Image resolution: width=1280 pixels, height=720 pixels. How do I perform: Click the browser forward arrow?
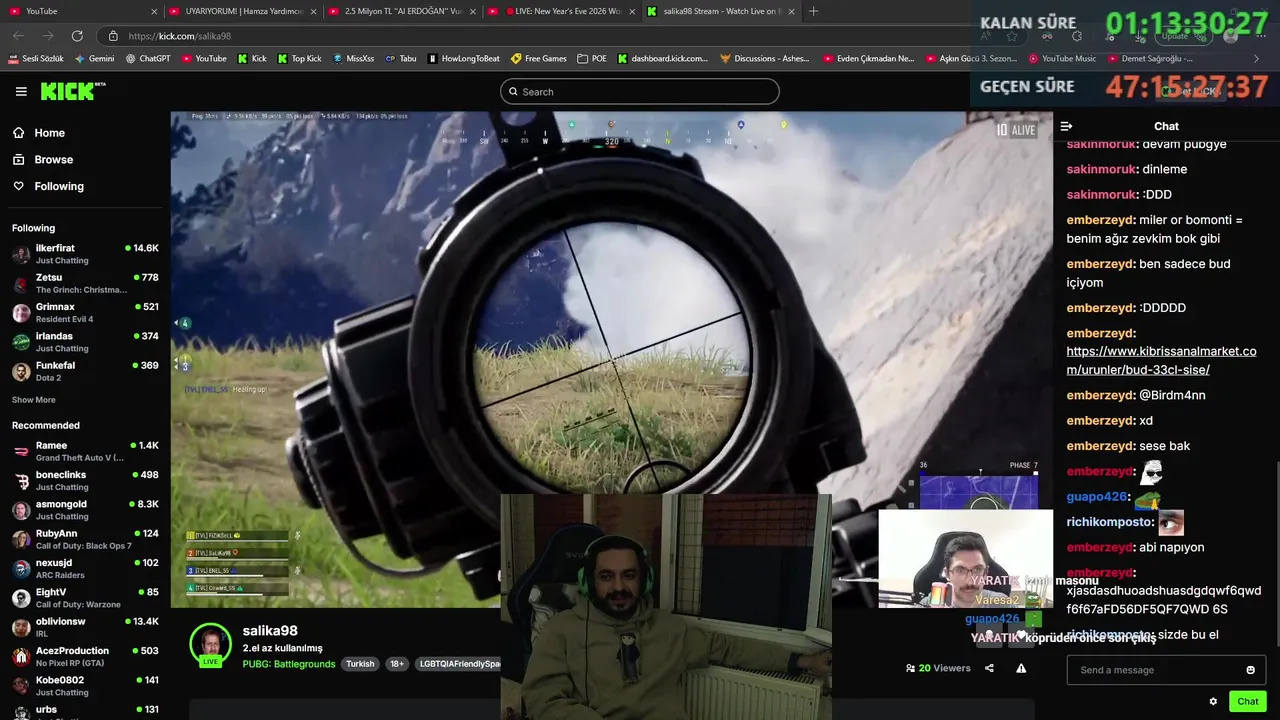click(x=46, y=36)
